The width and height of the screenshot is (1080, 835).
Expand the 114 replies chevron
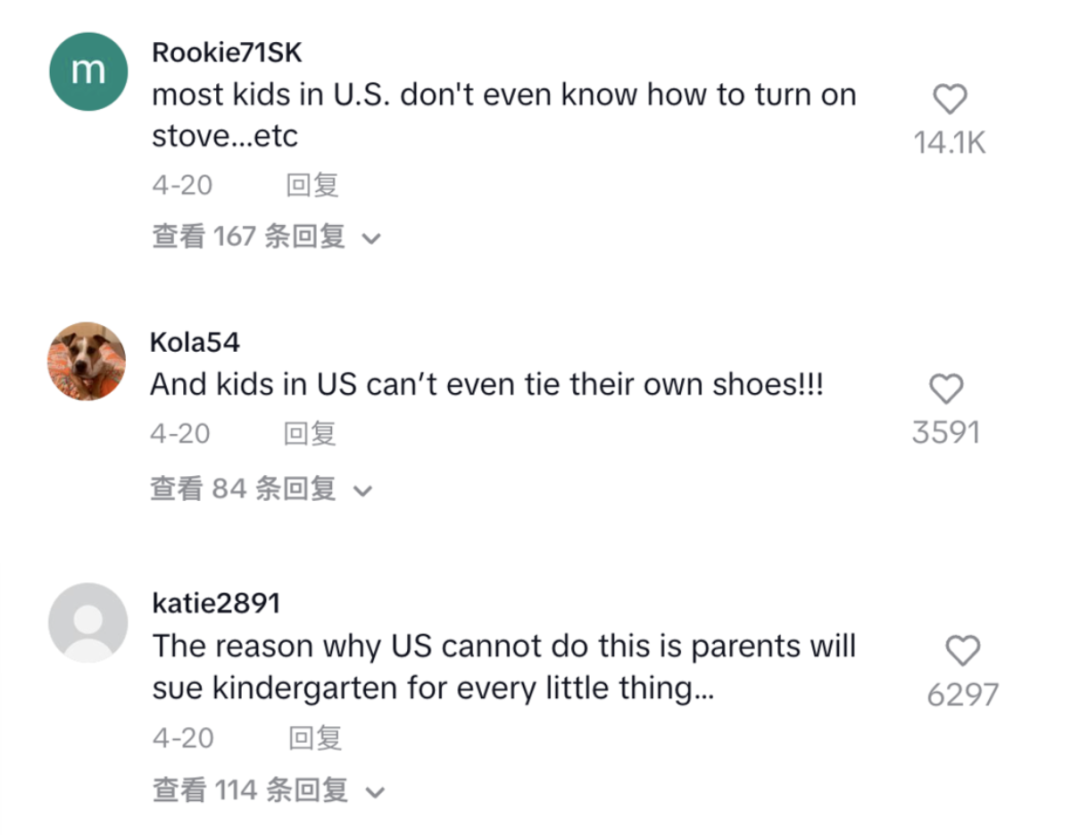(x=375, y=793)
